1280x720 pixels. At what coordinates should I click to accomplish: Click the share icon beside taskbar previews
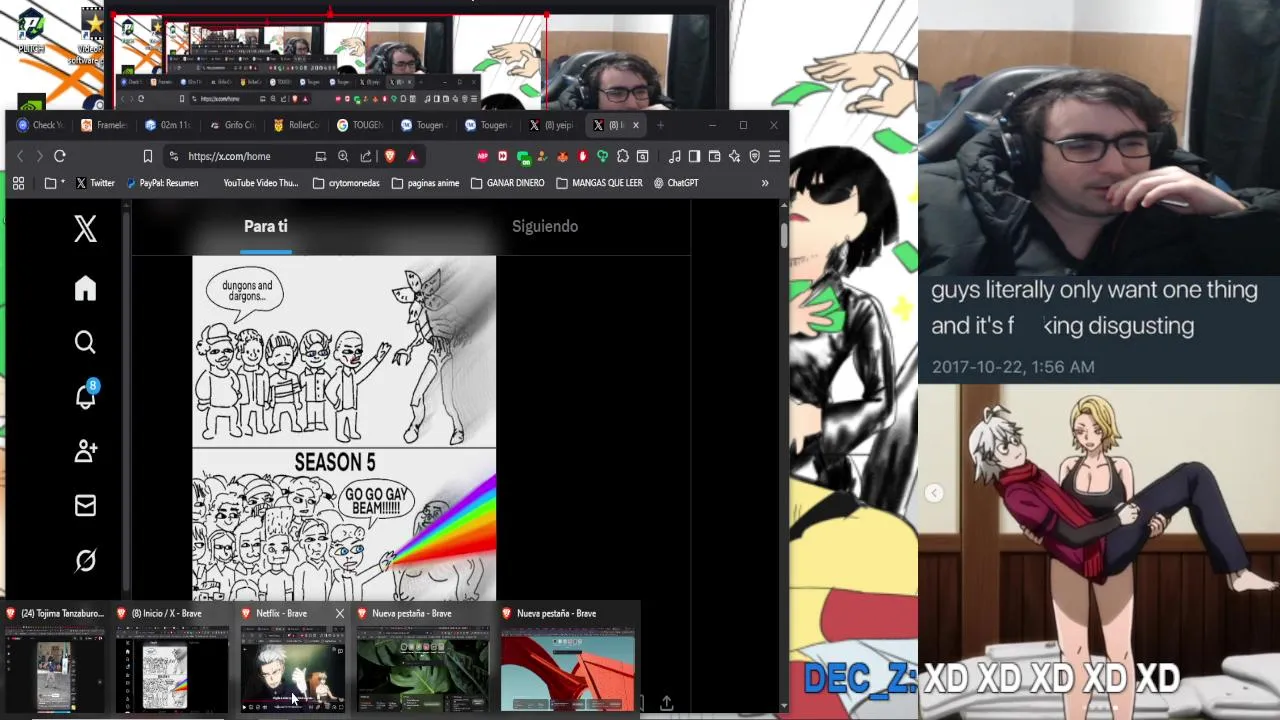666,704
